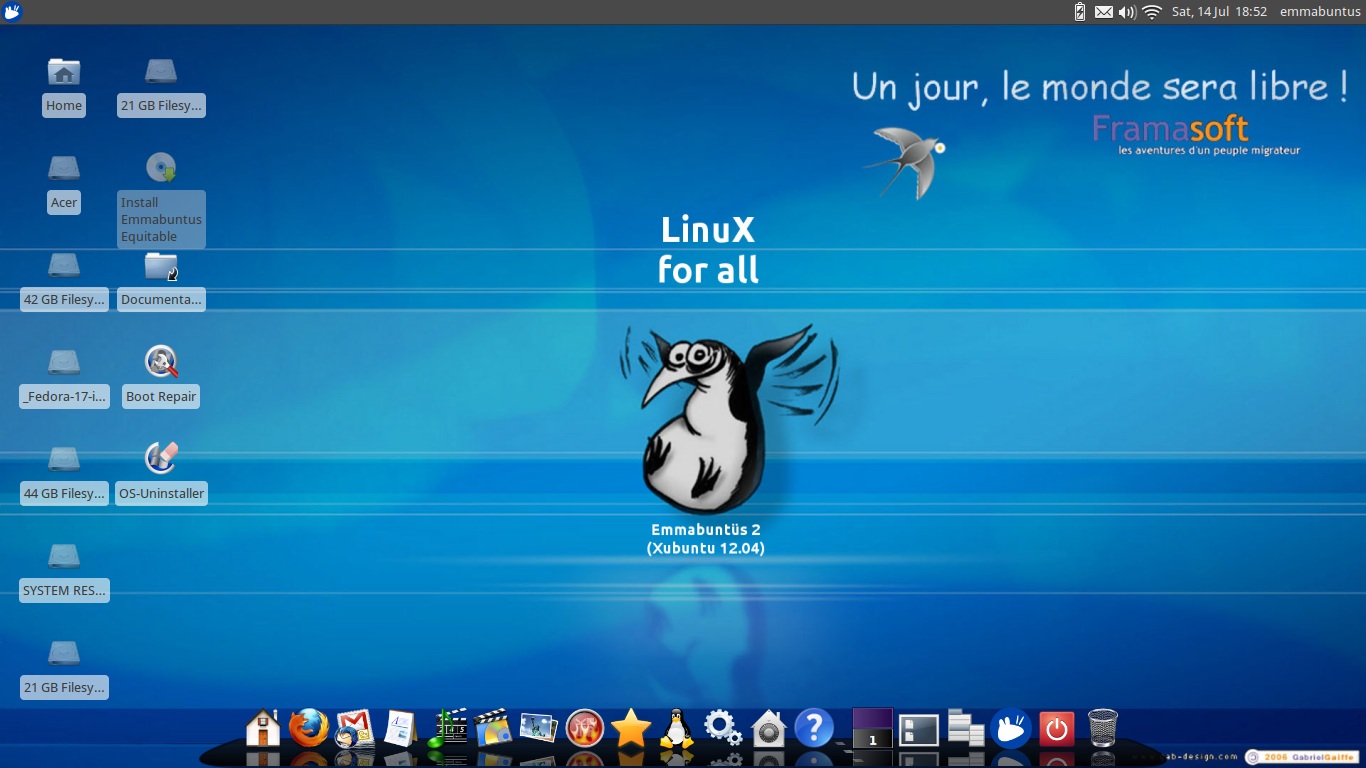Click the Xfce mouse logo in dock
The height and width of the screenshot is (768, 1366).
(x=1011, y=728)
